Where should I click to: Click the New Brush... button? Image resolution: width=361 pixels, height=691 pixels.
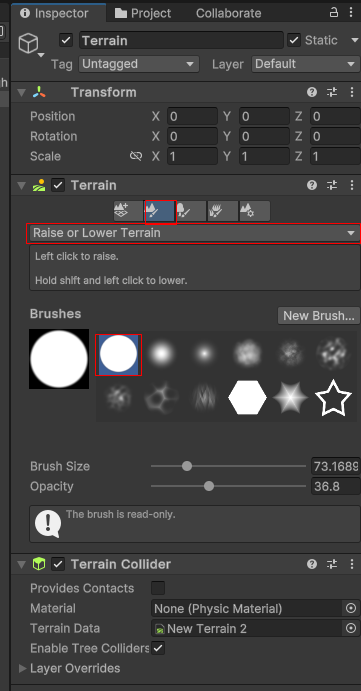[x=319, y=316]
